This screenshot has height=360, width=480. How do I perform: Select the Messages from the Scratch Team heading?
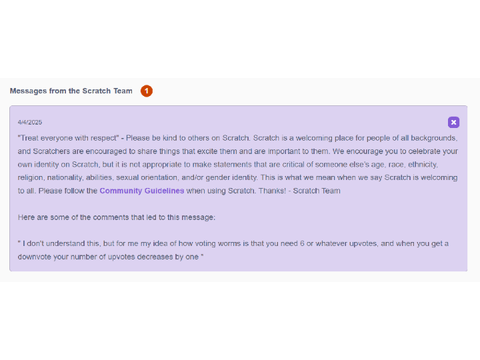click(x=71, y=91)
